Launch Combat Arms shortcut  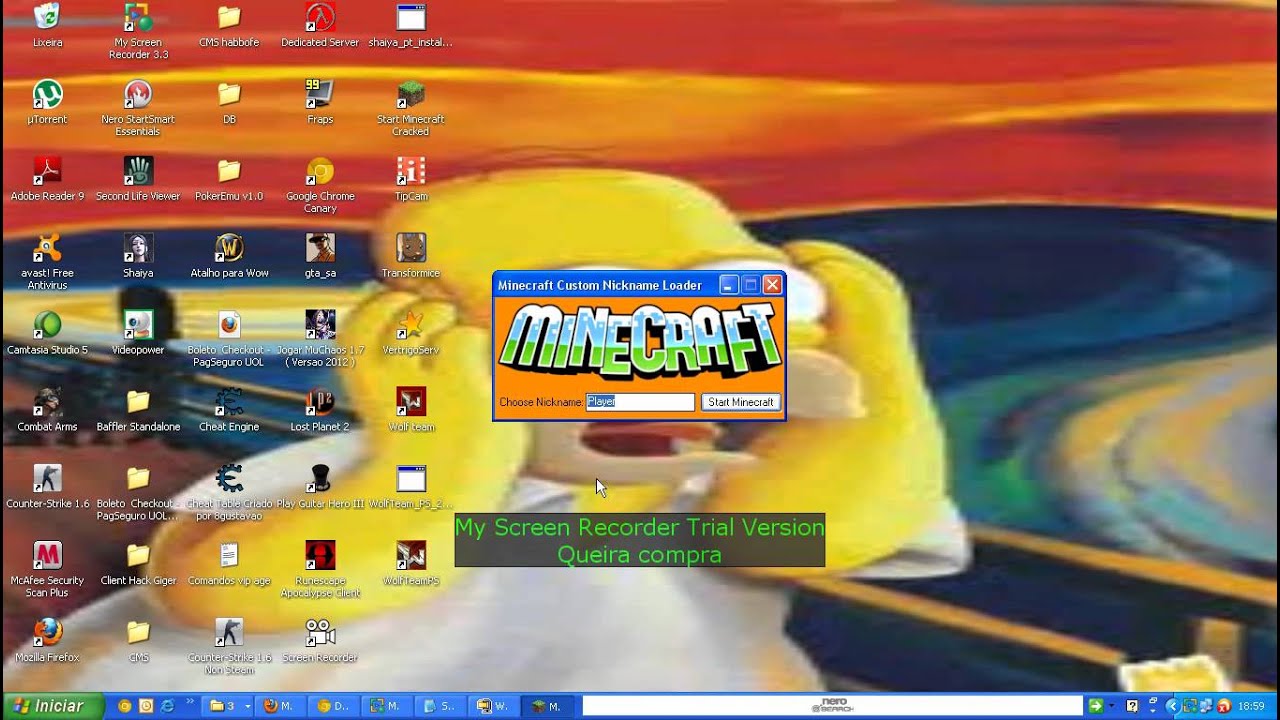pos(47,411)
